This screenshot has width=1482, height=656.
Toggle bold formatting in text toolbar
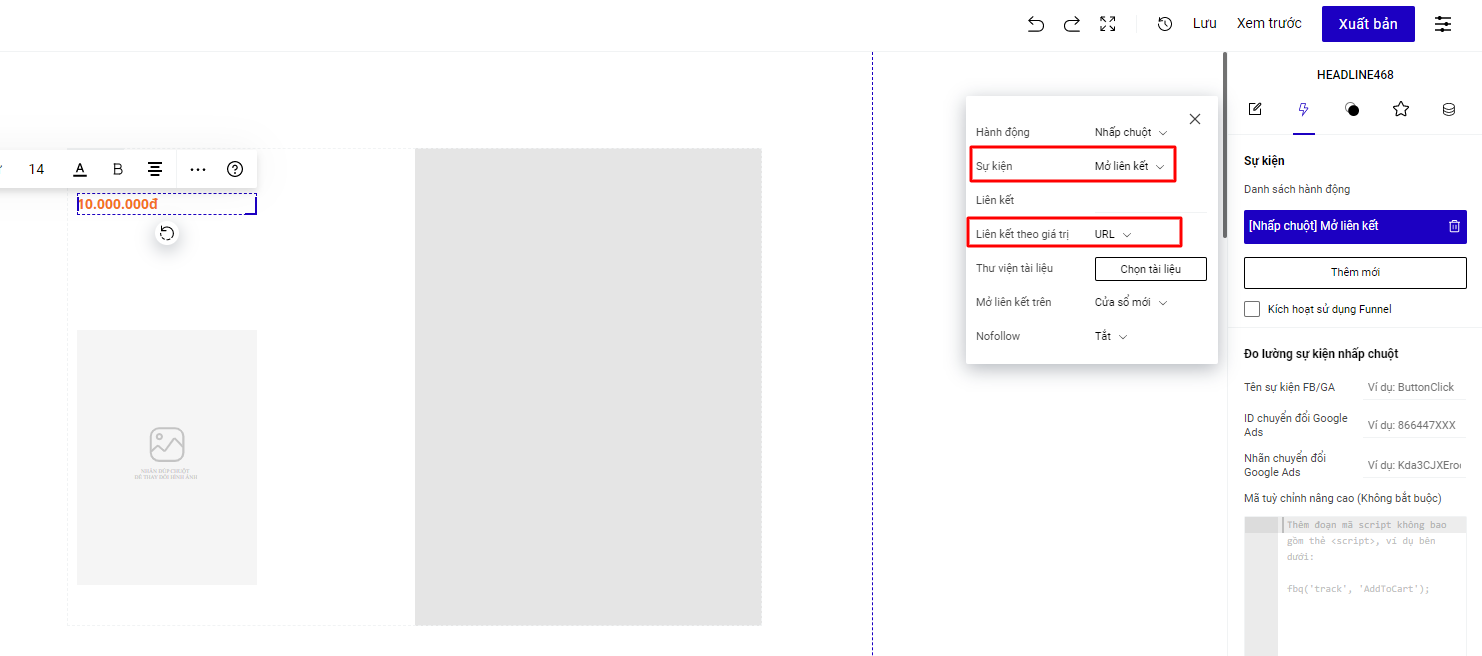pyautogui.click(x=118, y=169)
